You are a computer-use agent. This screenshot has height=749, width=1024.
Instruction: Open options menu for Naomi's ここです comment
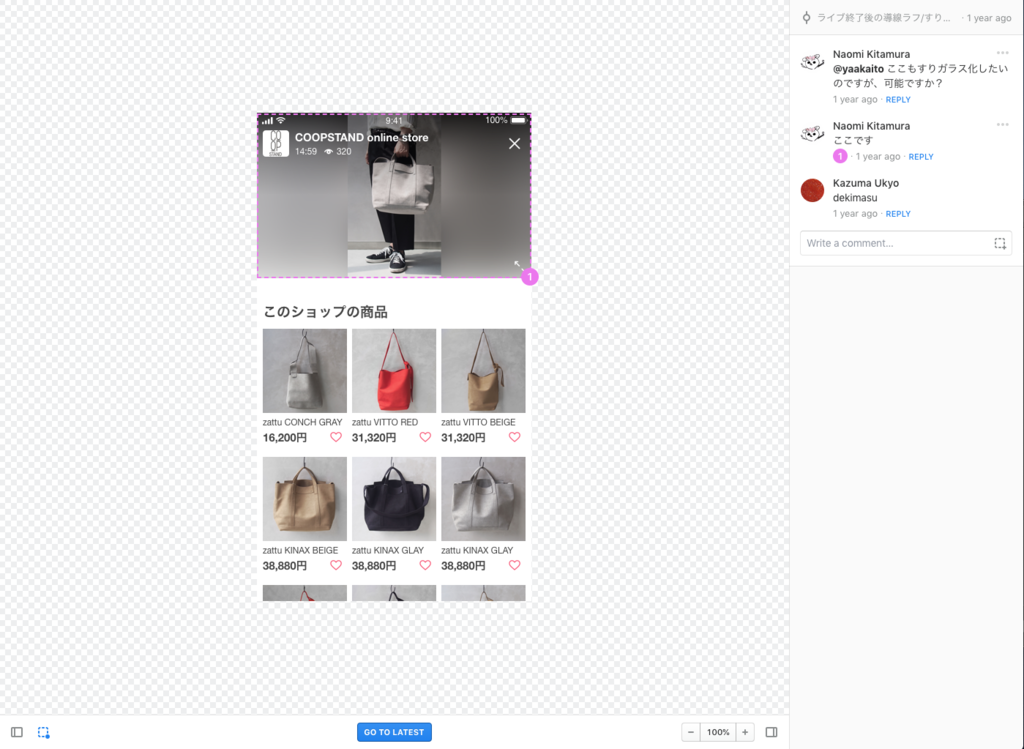click(1002, 125)
